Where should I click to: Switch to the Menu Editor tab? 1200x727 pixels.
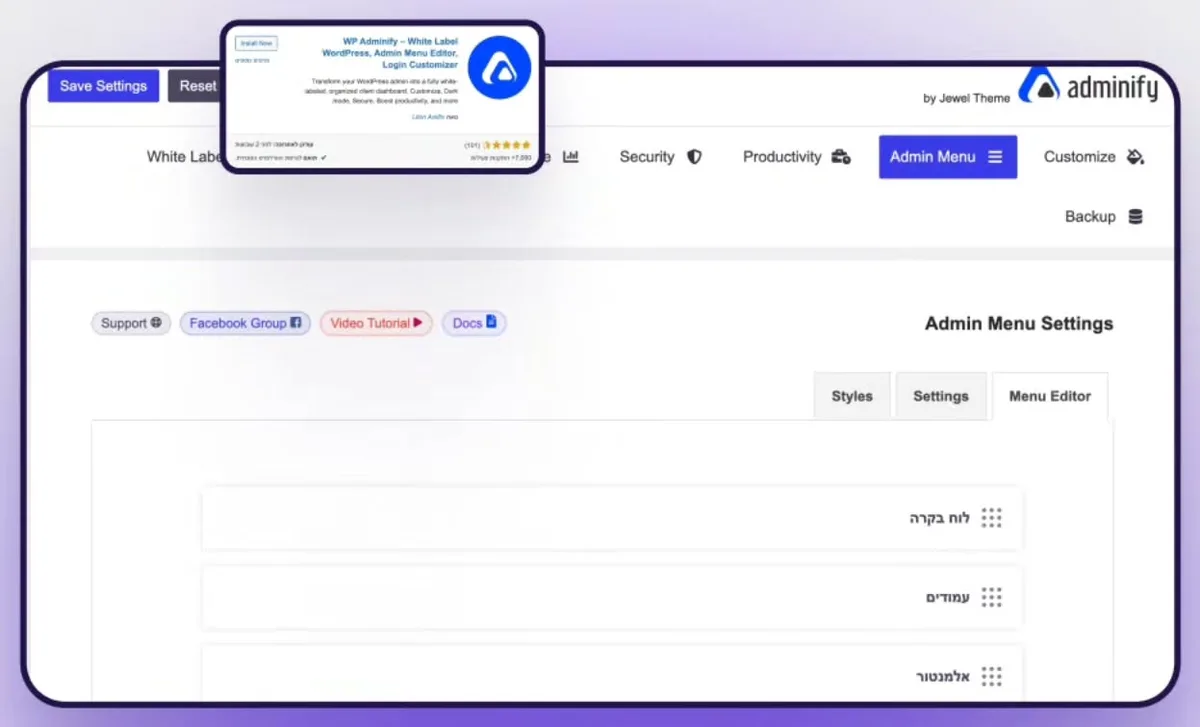(1050, 396)
